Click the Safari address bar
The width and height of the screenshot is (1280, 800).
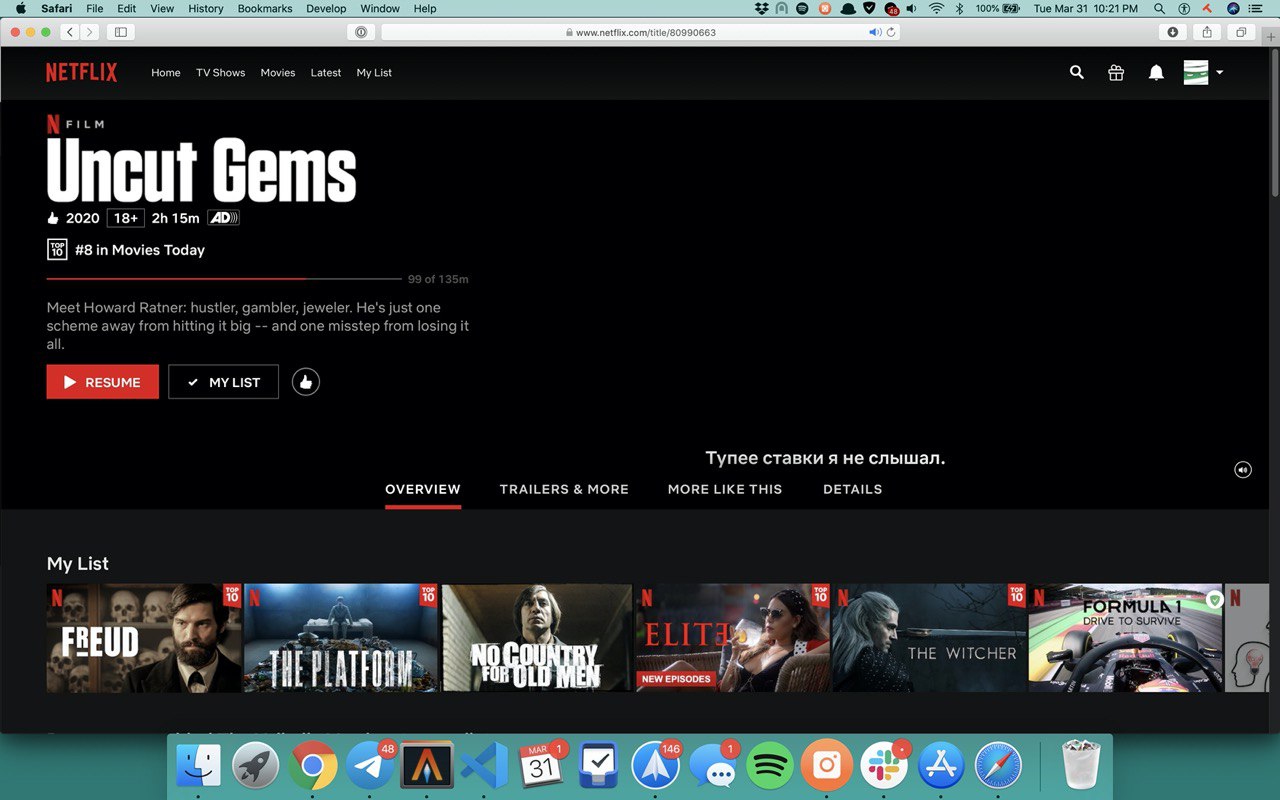click(x=640, y=32)
